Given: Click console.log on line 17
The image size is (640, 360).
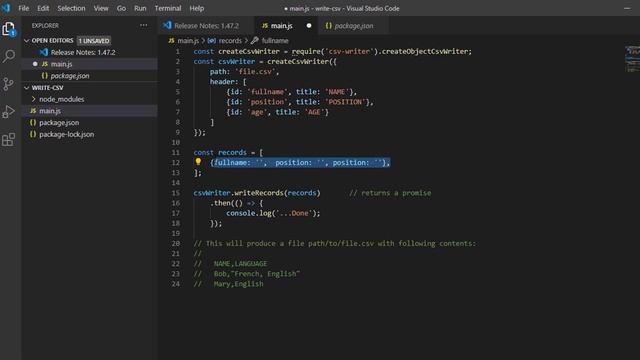Looking at the screenshot, I should click(x=249, y=213).
